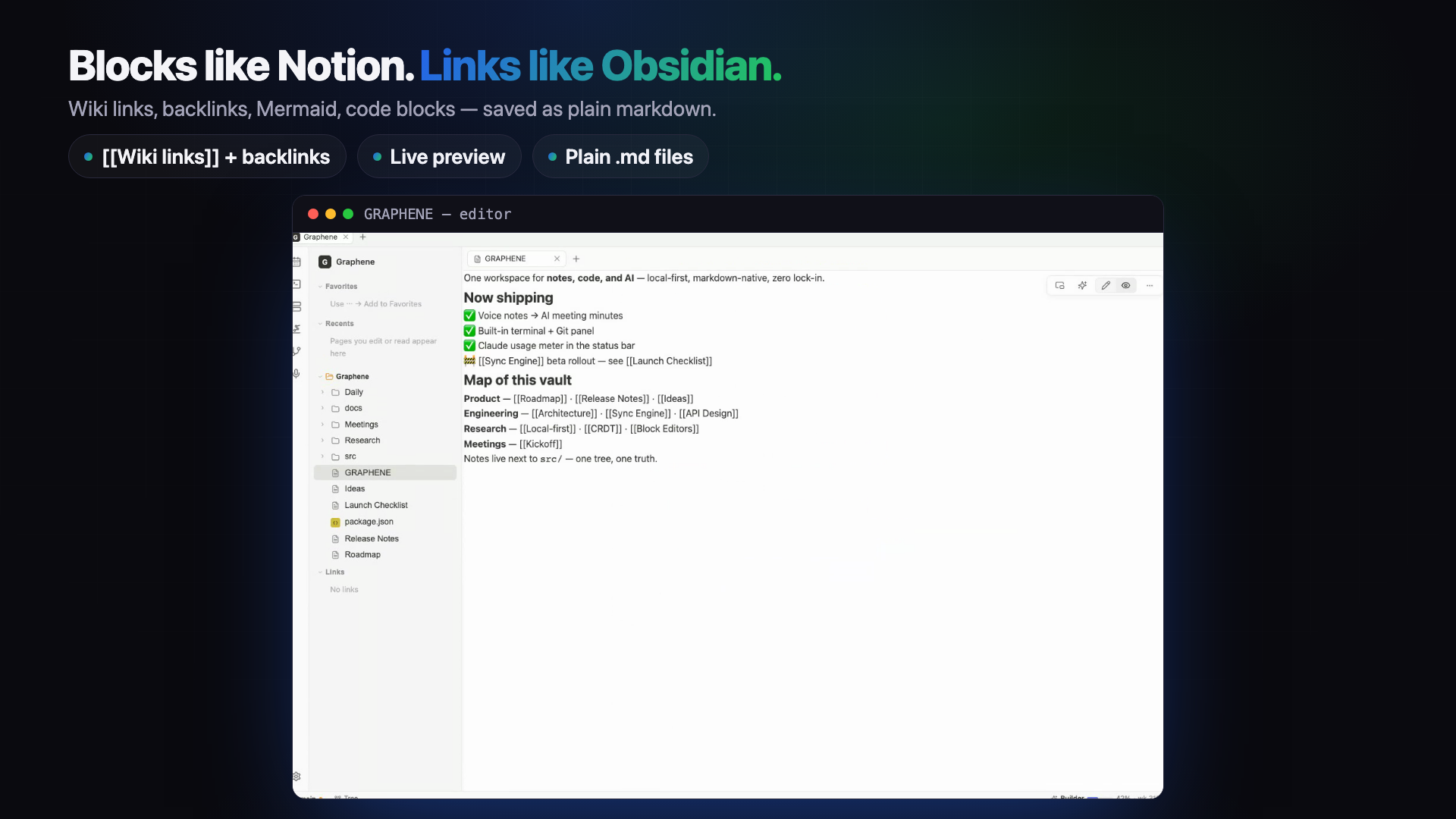Collapse the Recents section
This screenshot has width=1456, height=819.
coord(320,324)
